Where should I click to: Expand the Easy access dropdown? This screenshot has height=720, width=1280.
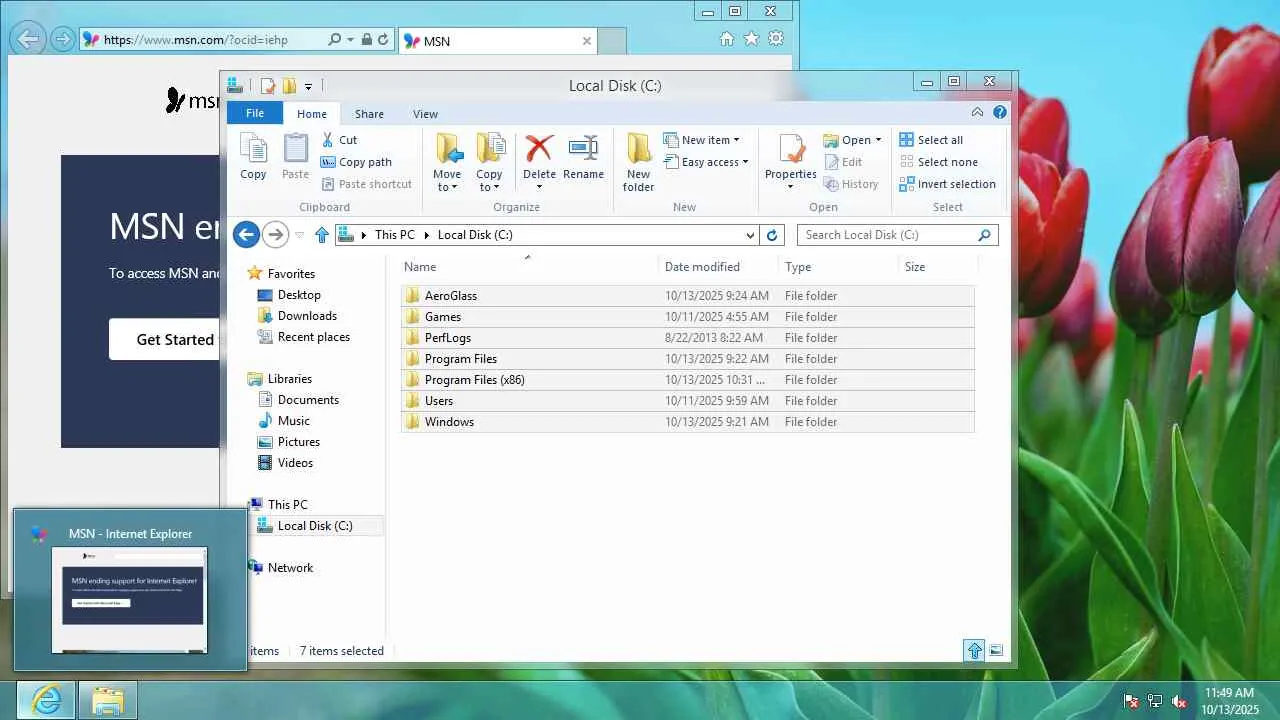(745, 162)
